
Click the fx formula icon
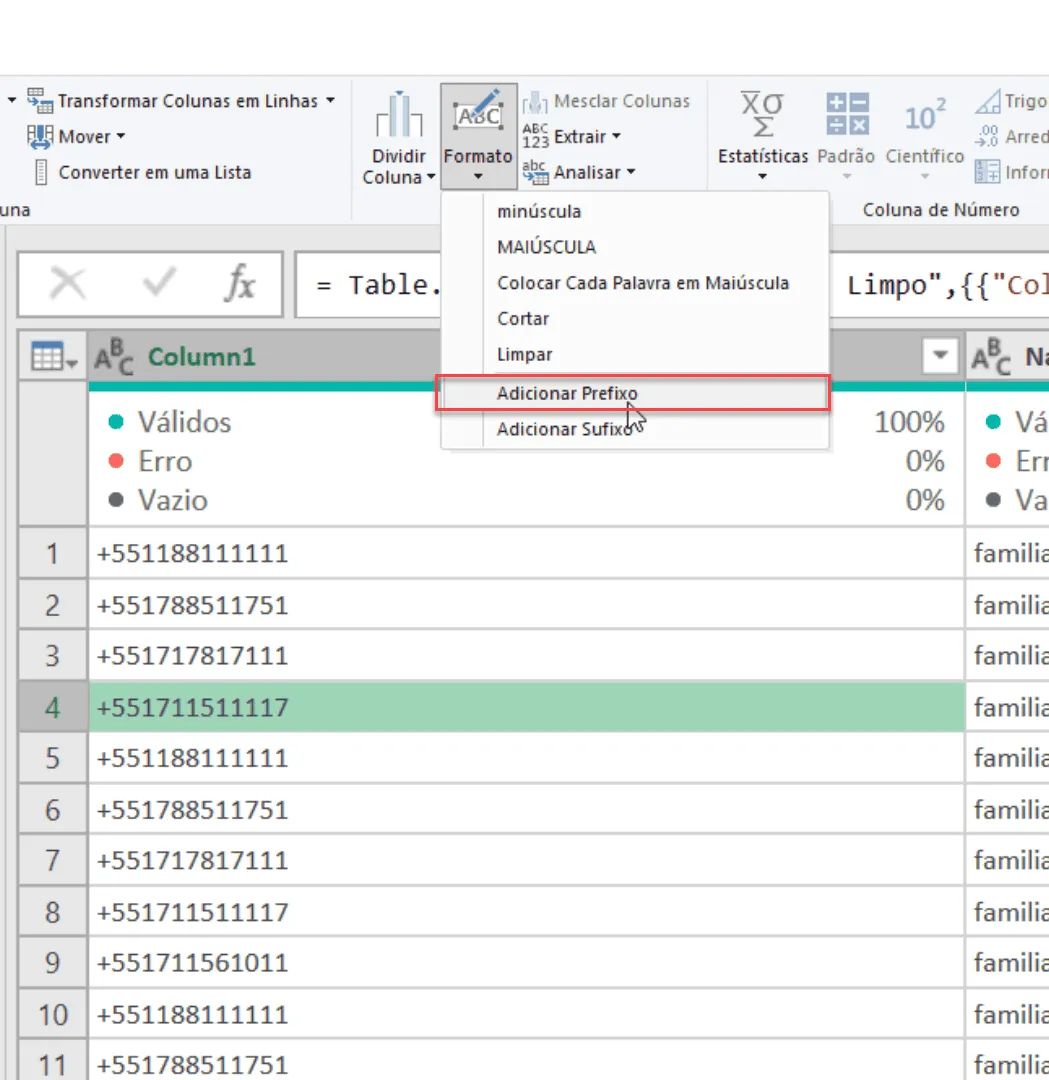240,283
